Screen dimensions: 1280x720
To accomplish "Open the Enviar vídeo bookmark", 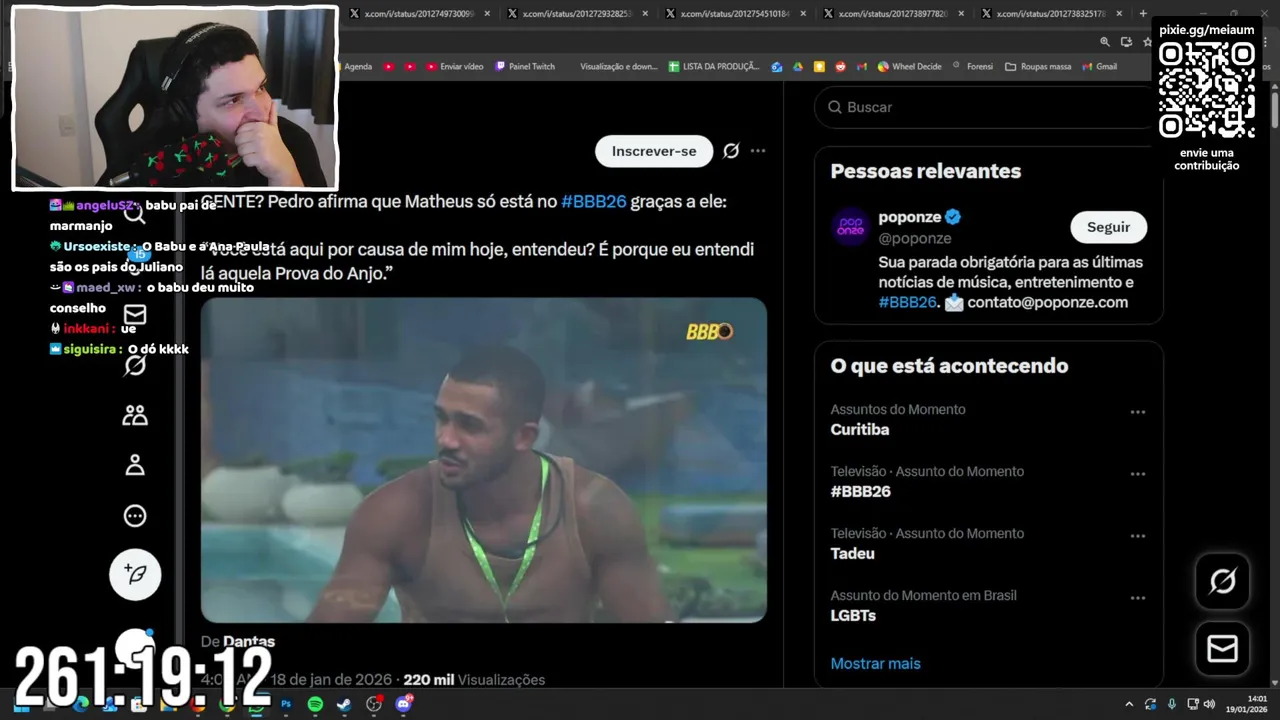I will [x=454, y=66].
